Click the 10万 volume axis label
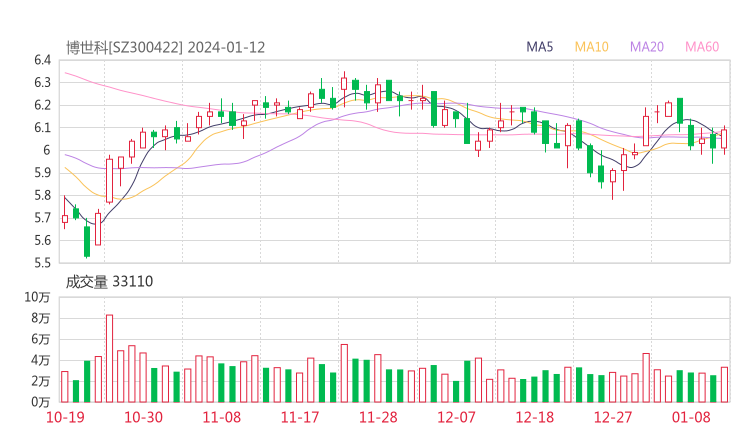 pos(37,297)
